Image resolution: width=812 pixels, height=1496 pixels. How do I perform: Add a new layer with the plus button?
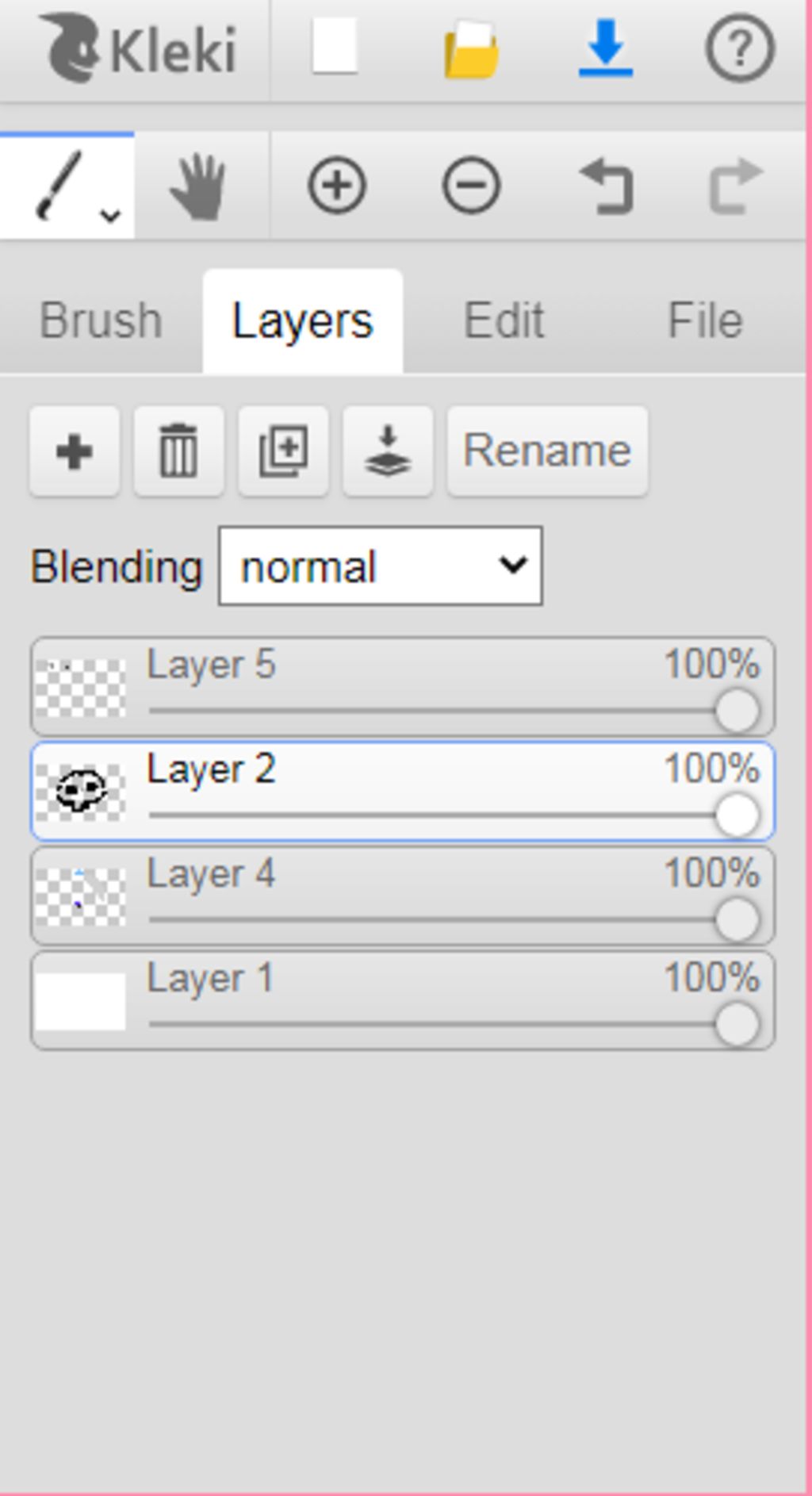75,451
